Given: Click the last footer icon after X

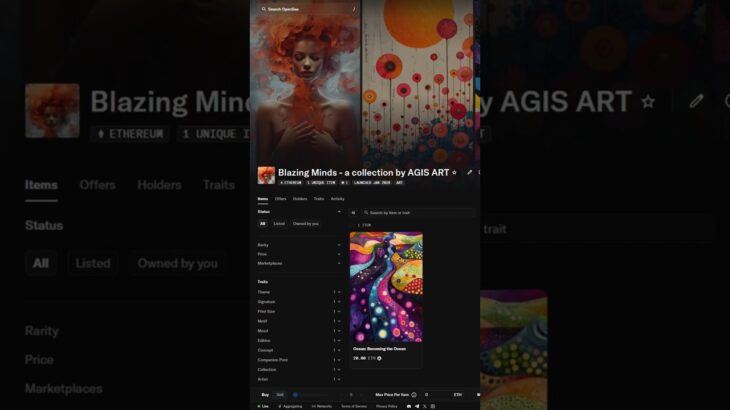Looking at the screenshot, I should [x=433, y=406].
